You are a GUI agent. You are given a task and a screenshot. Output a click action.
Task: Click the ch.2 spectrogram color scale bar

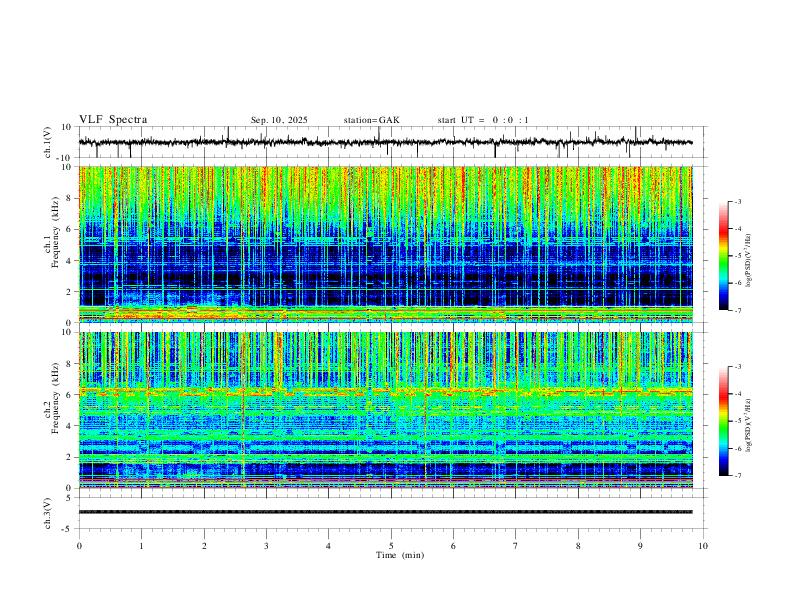(724, 421)
